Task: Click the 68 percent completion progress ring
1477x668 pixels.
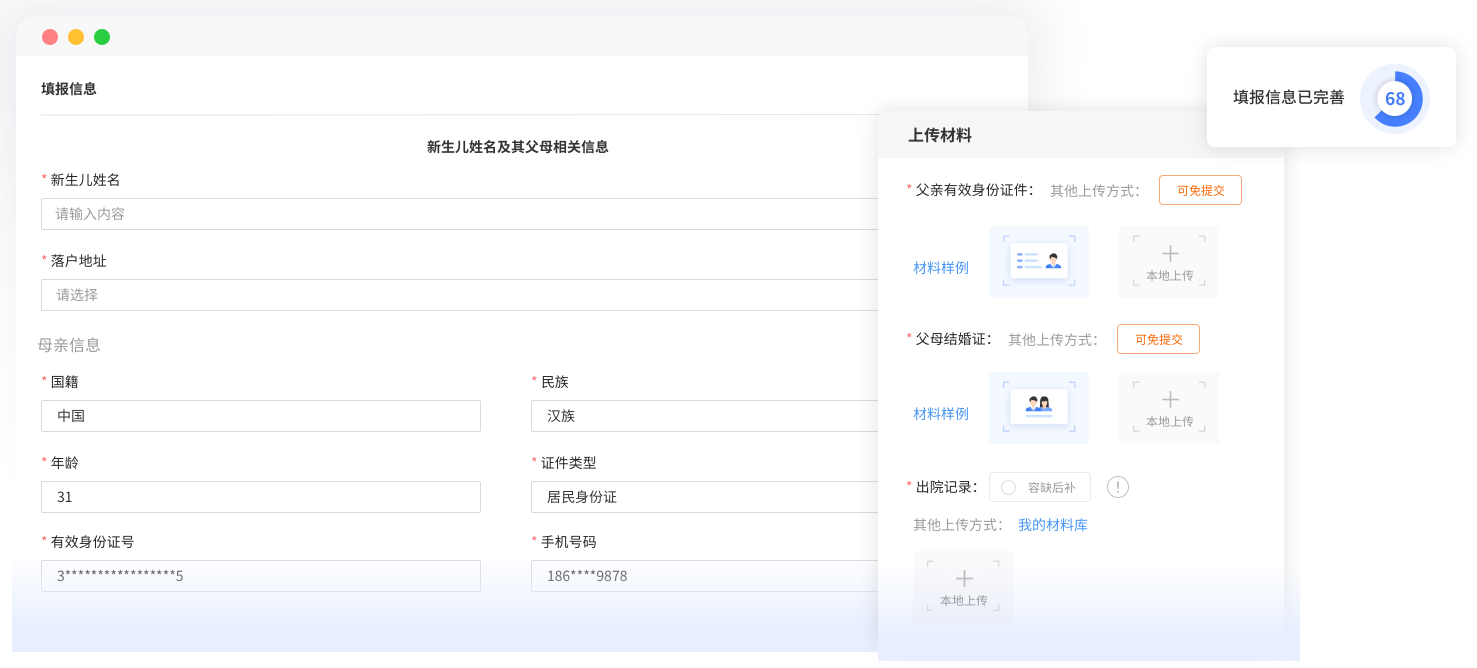Action: pos(1394,99)
